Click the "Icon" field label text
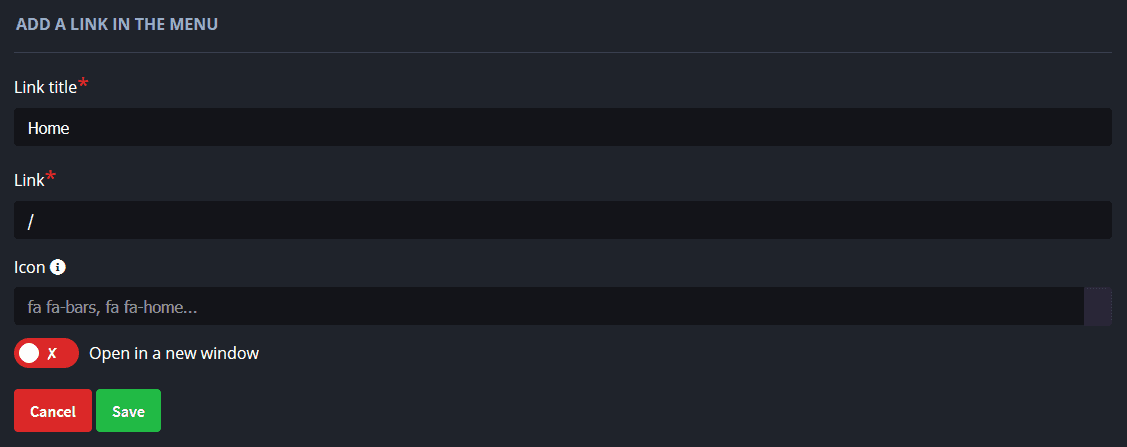 point(29,267)
